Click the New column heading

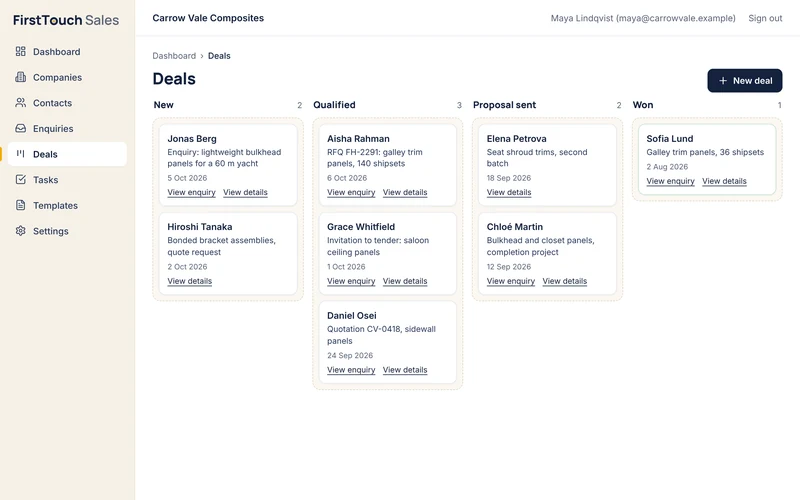pos(164,105)
